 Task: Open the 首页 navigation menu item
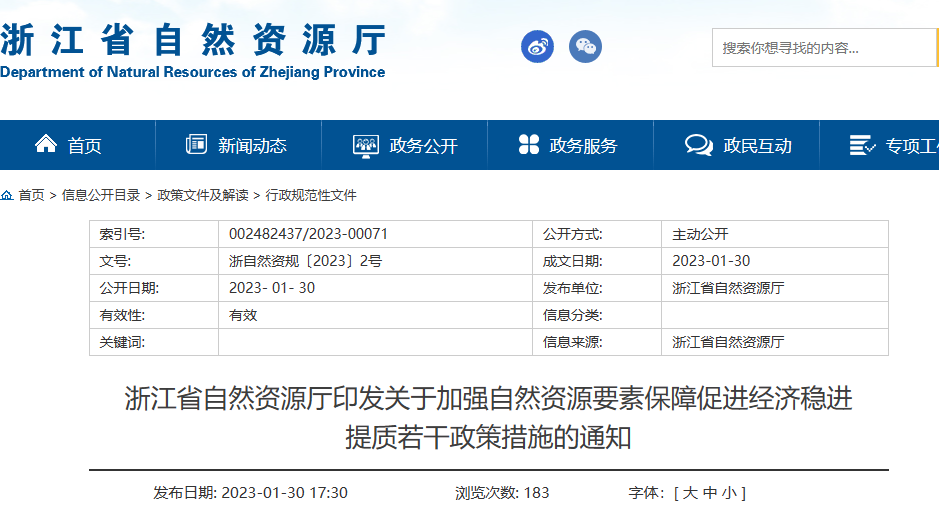[85, 146]
